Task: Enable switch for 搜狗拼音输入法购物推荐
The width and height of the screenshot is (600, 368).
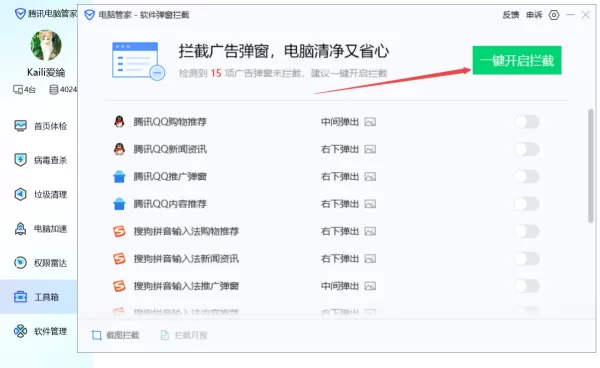Action: click(x=527, y=231)
